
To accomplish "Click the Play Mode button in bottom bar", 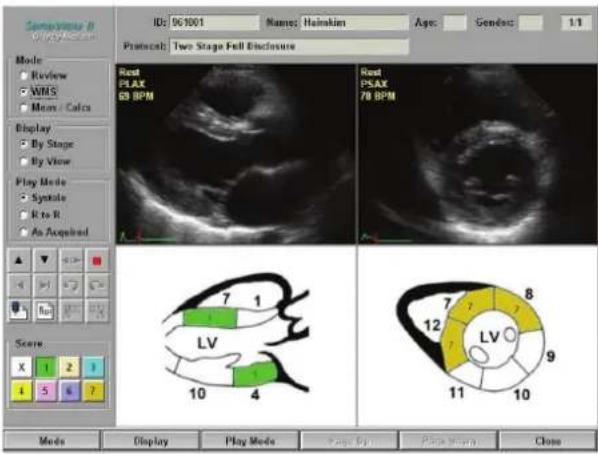I will click(x=250, y=441).
